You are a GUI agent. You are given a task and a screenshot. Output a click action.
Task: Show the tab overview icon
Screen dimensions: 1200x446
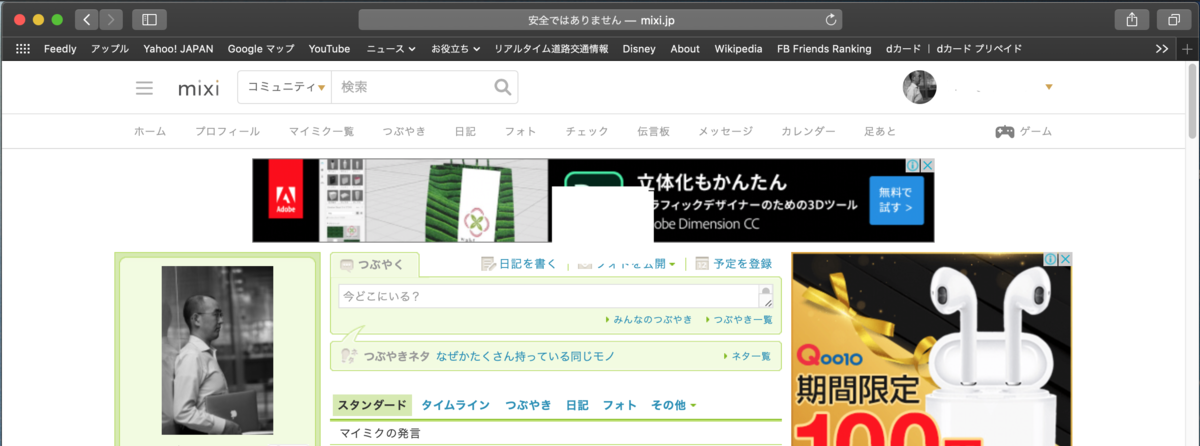pos(1172,19)
